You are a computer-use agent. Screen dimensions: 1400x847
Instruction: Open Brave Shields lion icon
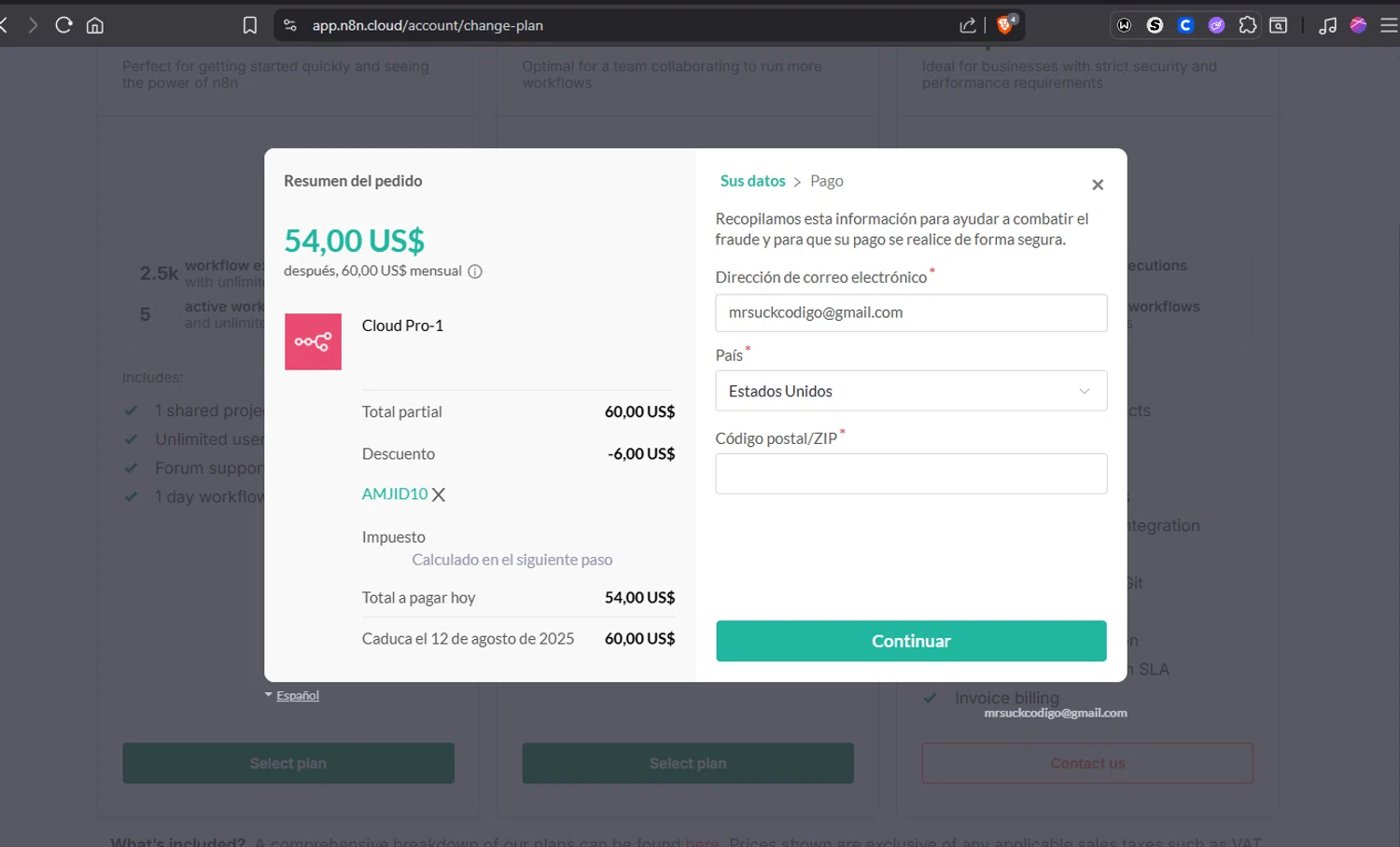[1006, 24]
